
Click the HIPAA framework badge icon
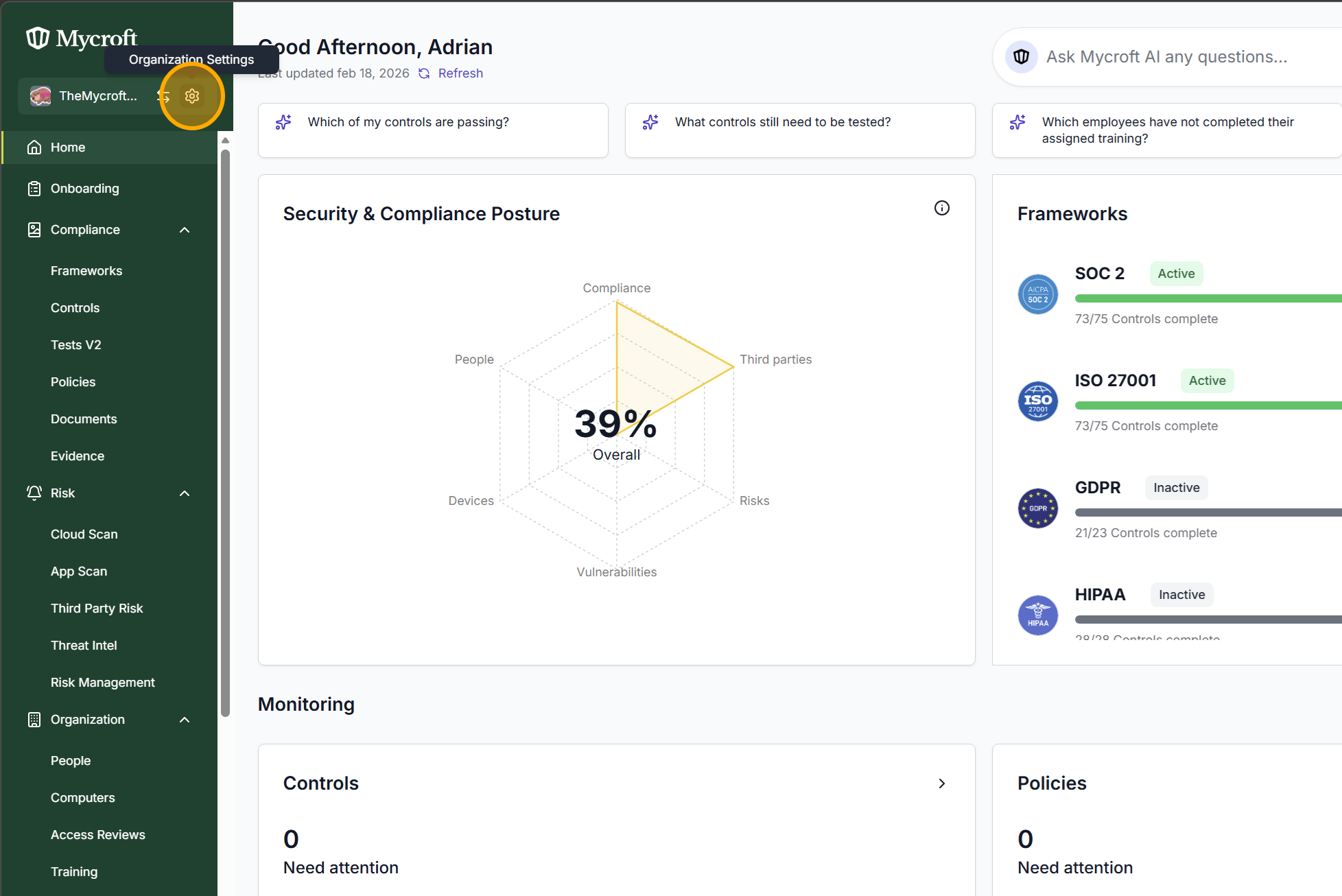point(1037,615)
